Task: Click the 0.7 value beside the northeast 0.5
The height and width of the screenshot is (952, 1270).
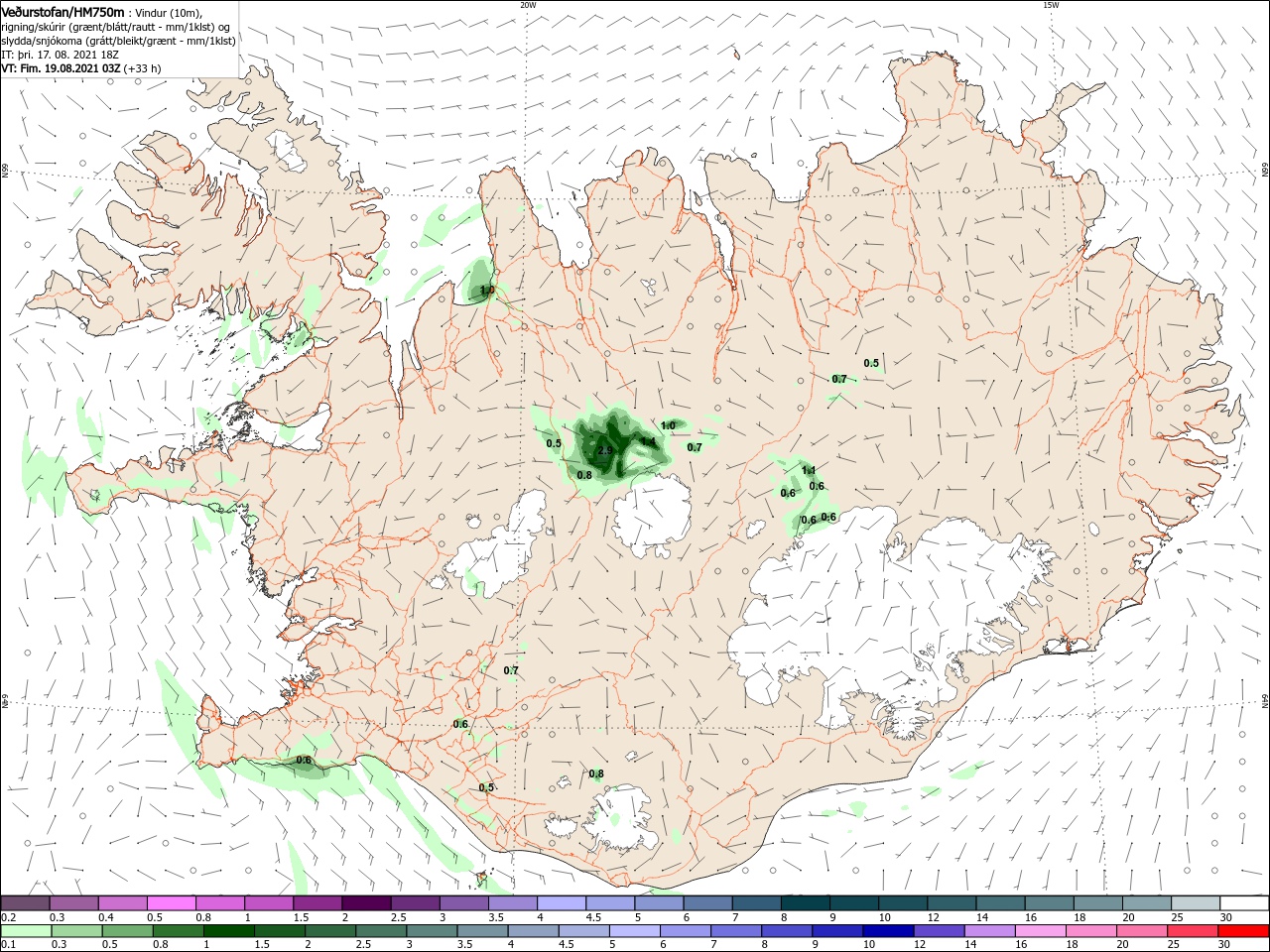Action: (839, 380)
